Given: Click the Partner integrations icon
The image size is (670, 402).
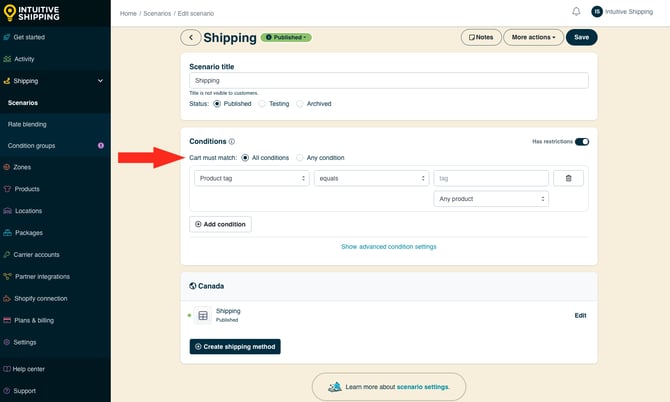Looking at the screenshot, I should 7,276.
